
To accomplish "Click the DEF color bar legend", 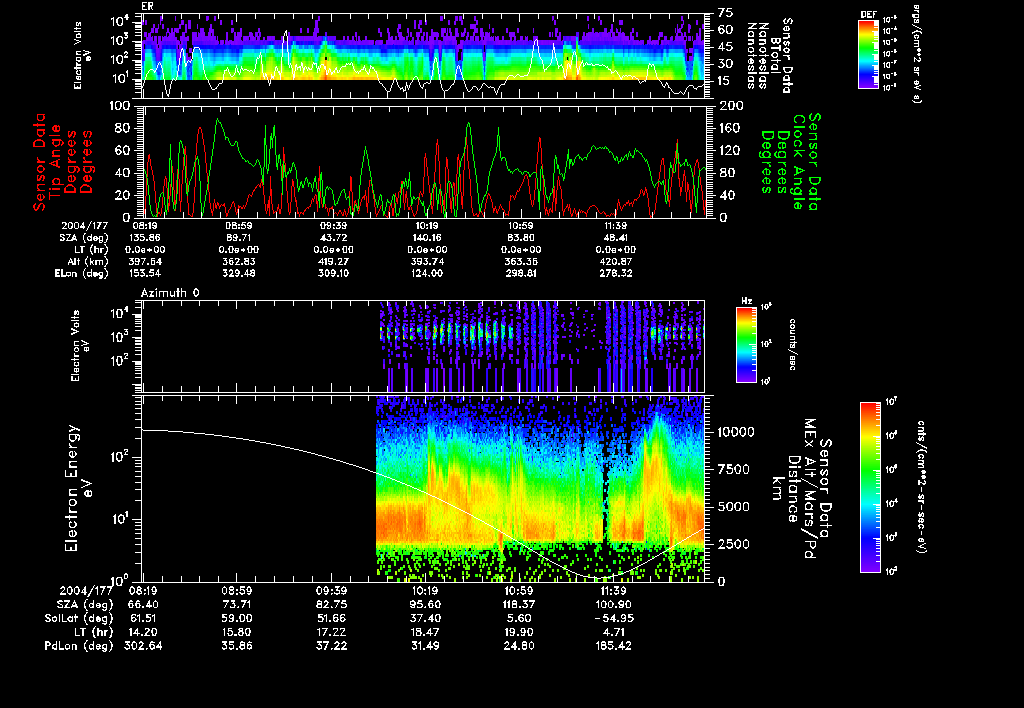I will coord(868,54).
